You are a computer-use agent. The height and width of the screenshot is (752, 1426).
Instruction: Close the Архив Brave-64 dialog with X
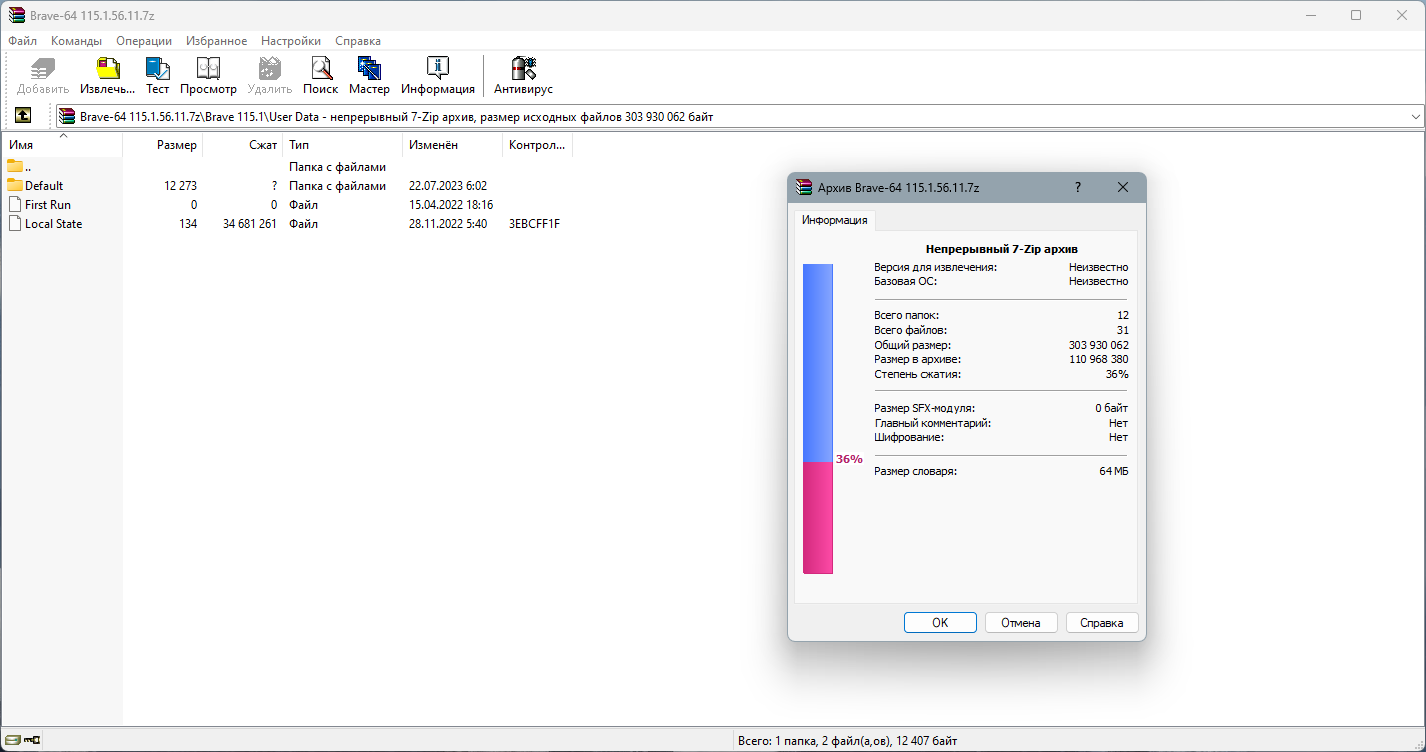coord(1122,187)
